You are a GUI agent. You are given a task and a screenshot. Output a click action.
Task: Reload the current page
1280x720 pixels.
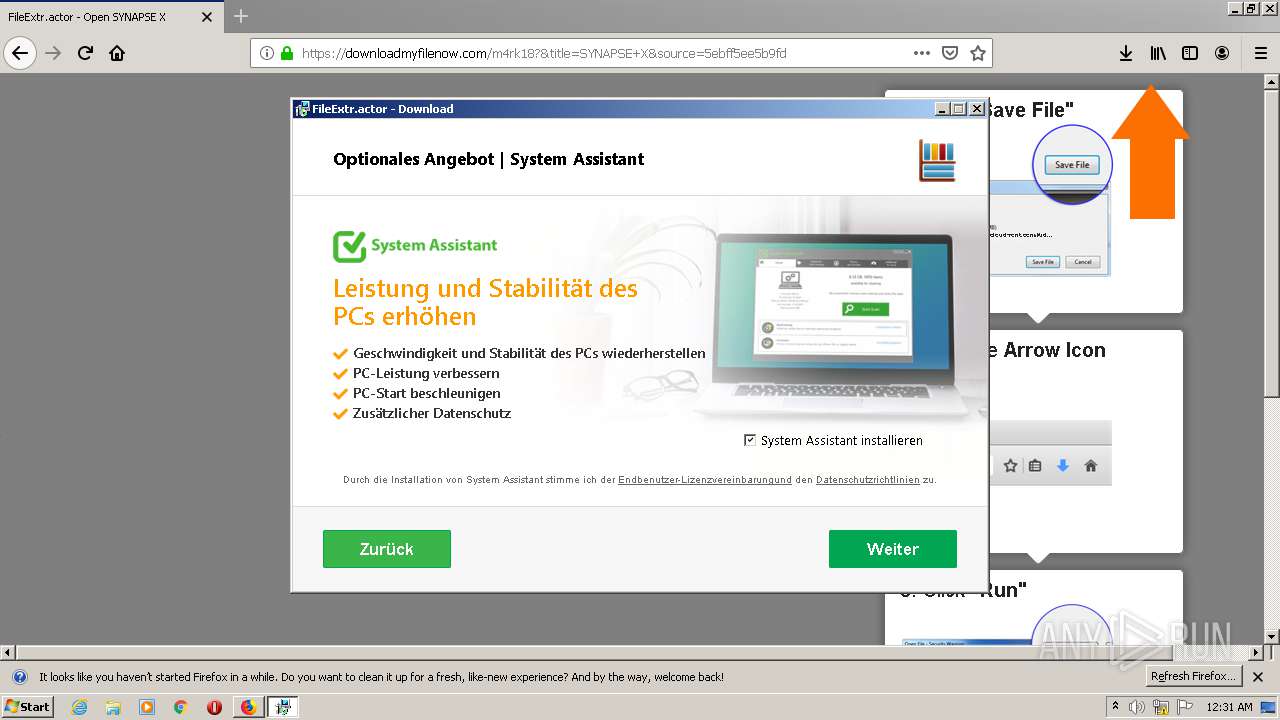point(85,53)
